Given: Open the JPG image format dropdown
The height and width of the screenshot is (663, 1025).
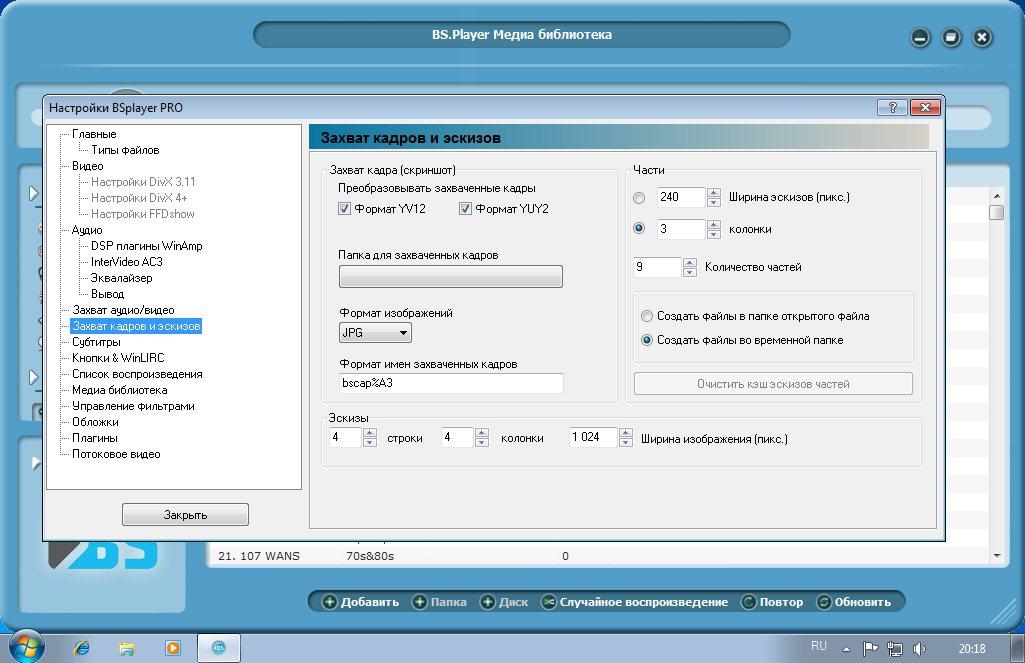Looking at the screenshot, I should [375, 333].
